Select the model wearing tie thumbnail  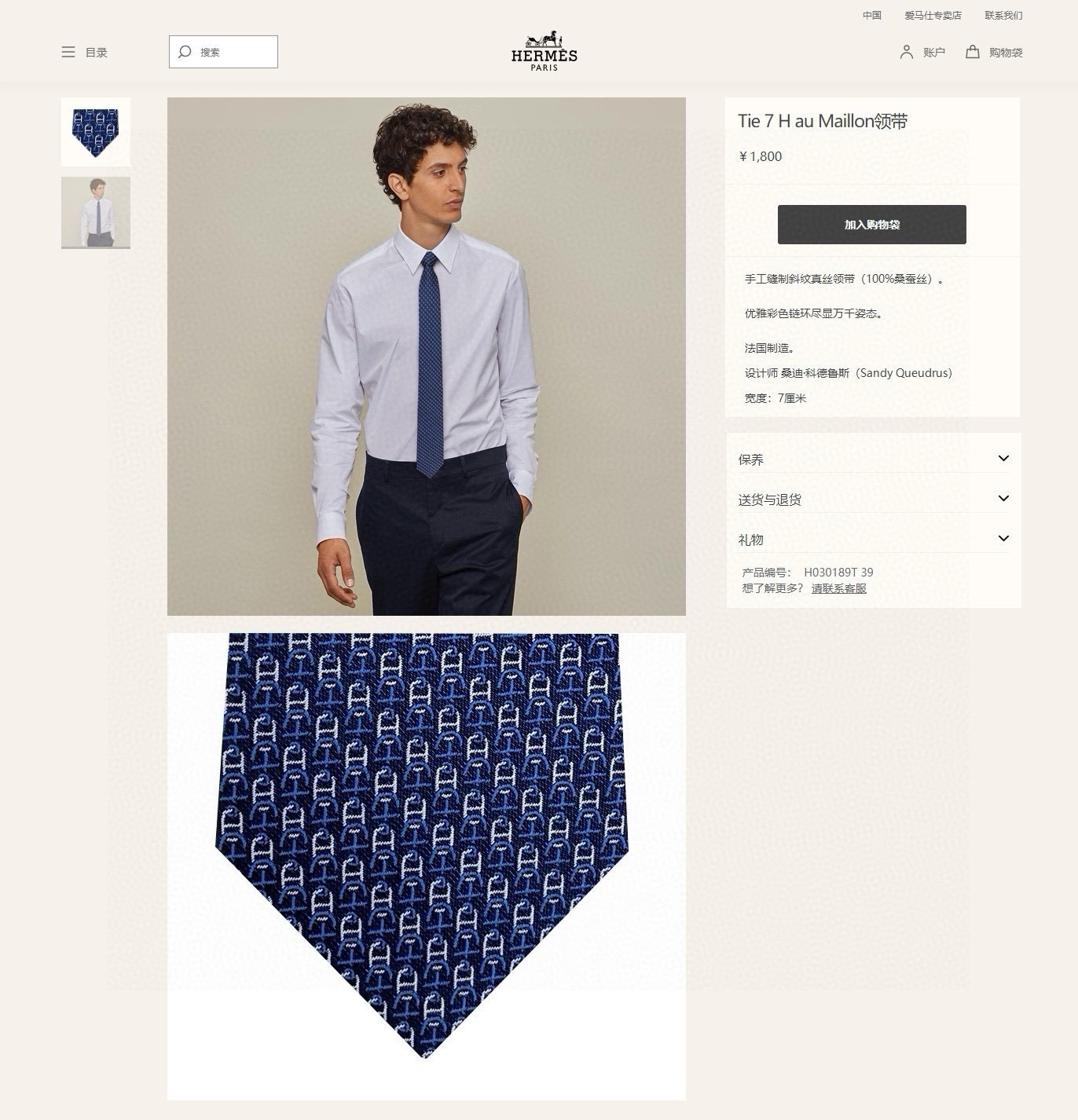pos(96,212)
